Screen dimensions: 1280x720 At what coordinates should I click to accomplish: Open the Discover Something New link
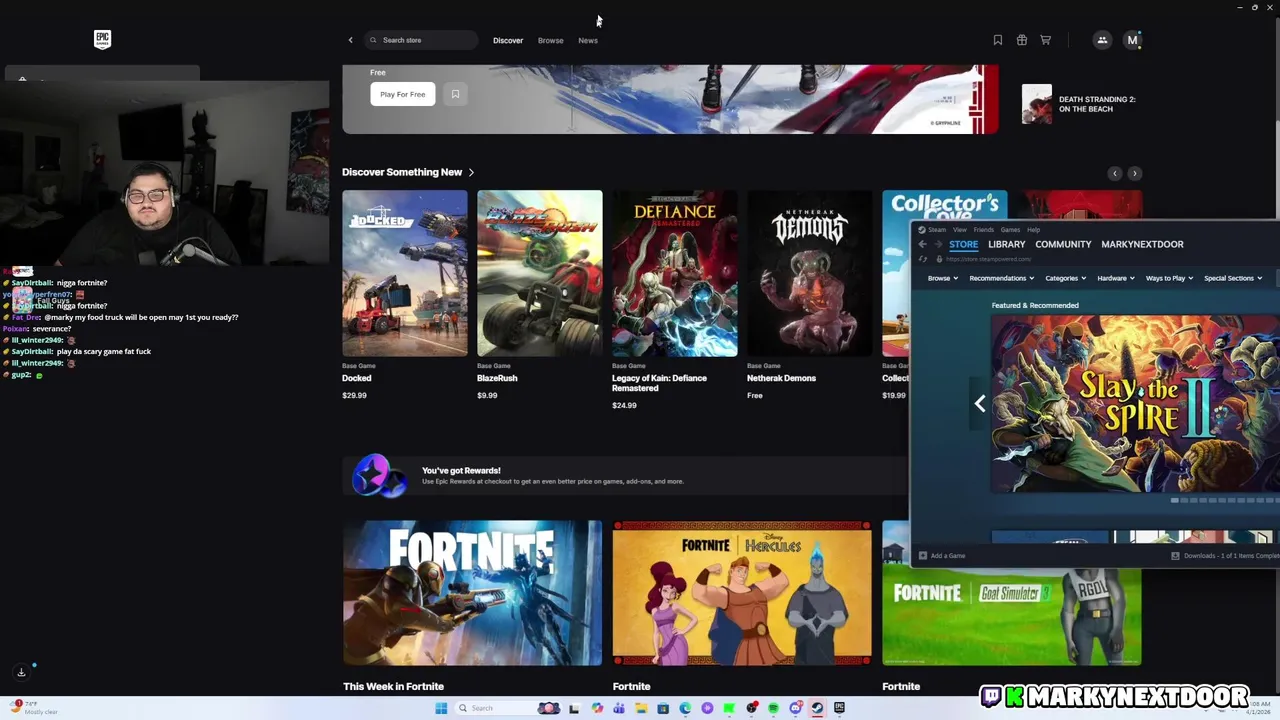click(x=408, y=172)
